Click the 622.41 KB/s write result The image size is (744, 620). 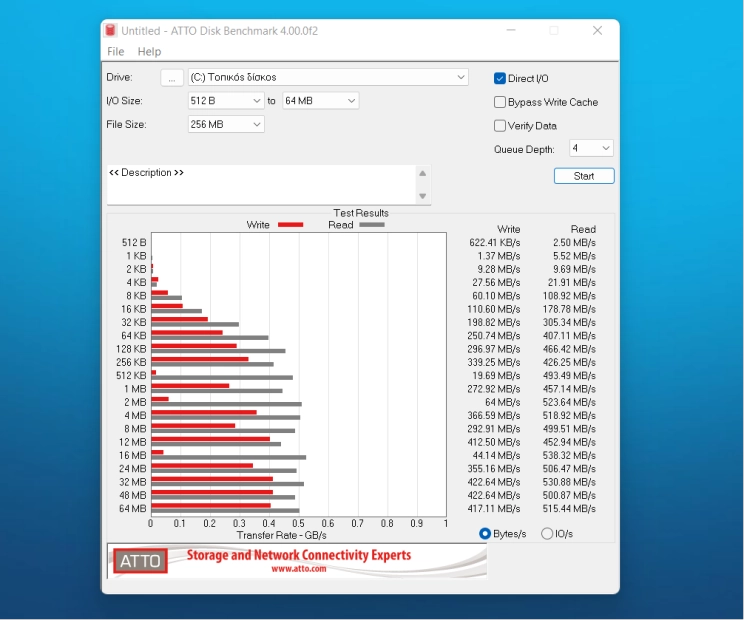tap(494, 242)
